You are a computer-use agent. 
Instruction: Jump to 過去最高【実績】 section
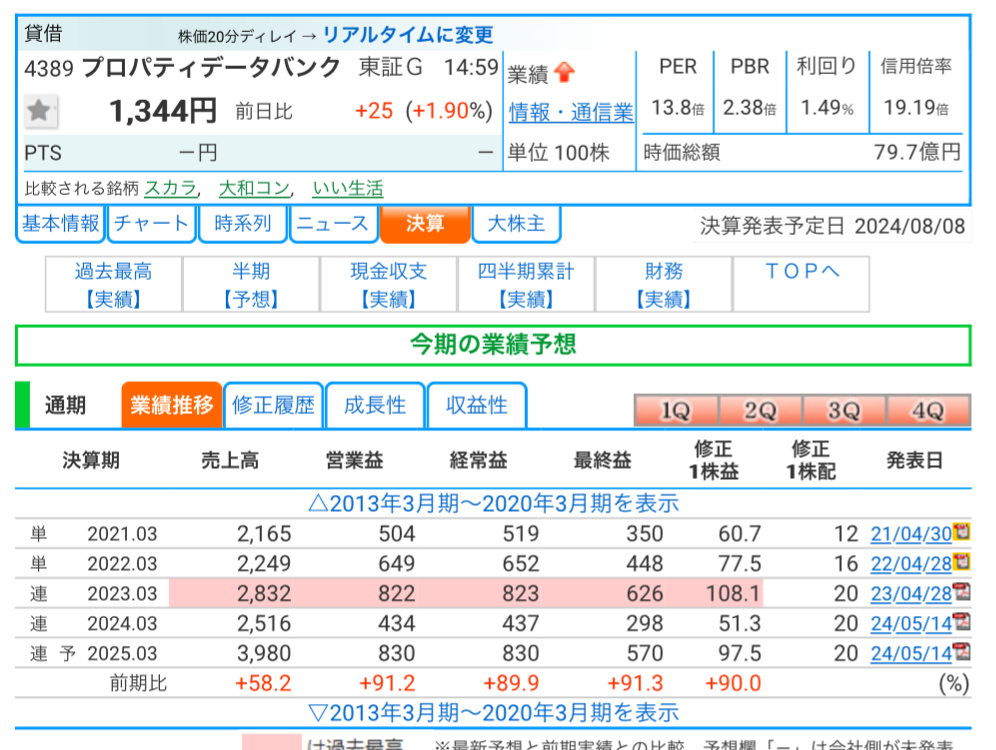click(114, 285)
